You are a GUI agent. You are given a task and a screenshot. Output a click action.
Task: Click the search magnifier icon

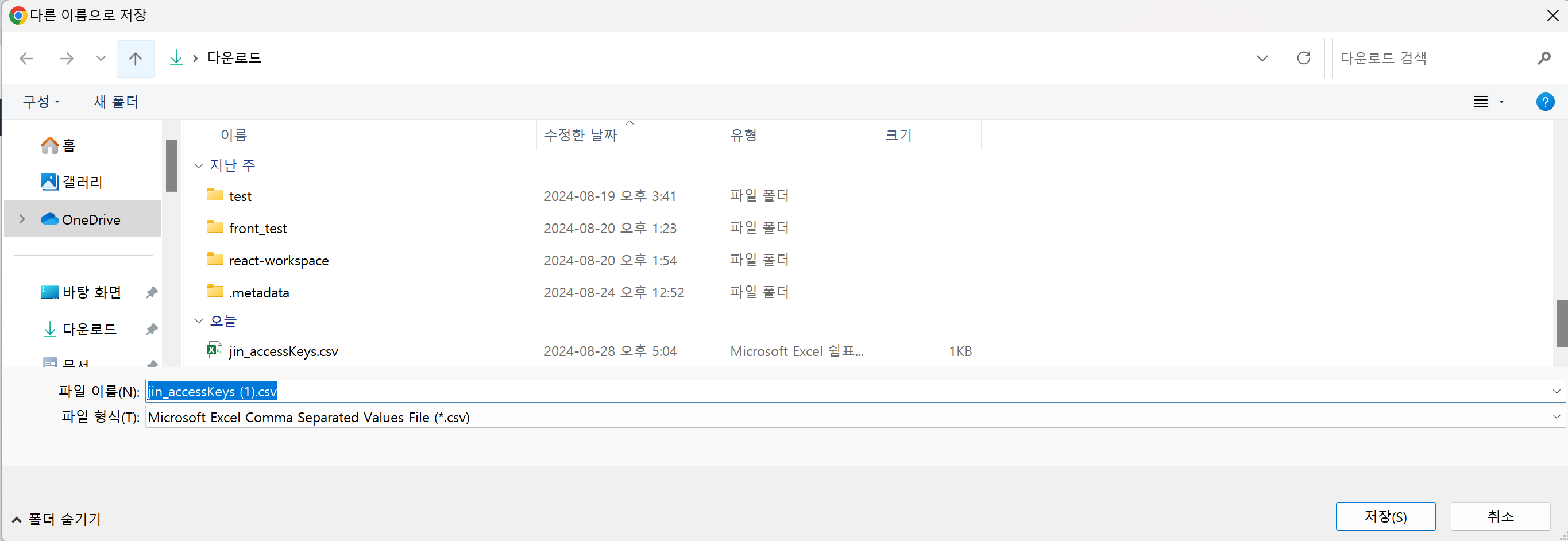(x=1544, y=59)
